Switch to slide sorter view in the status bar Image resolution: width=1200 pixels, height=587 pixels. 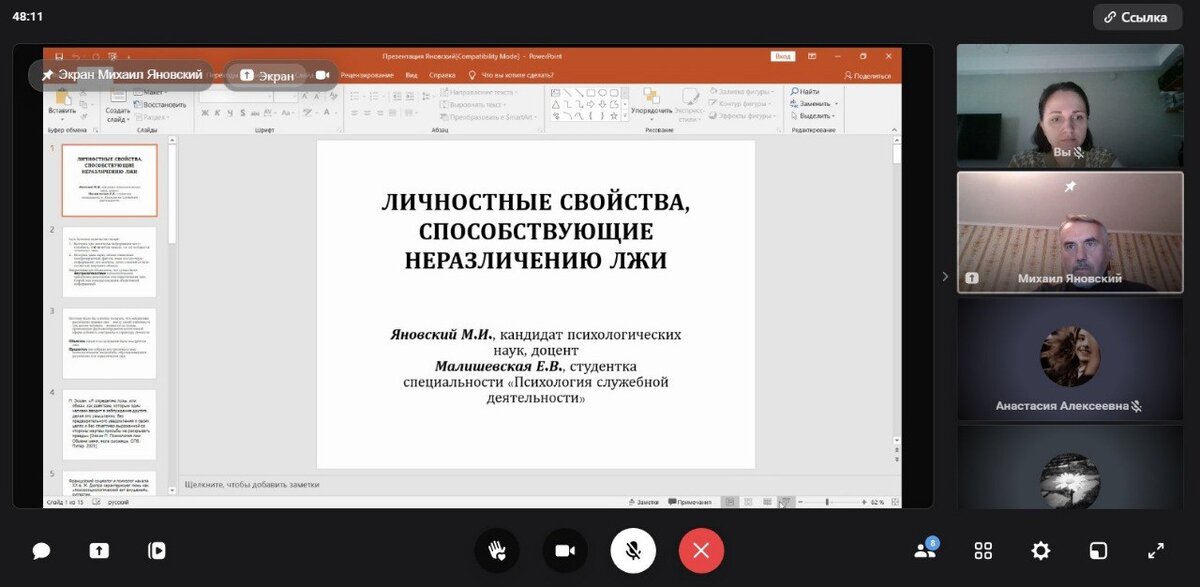748,502
